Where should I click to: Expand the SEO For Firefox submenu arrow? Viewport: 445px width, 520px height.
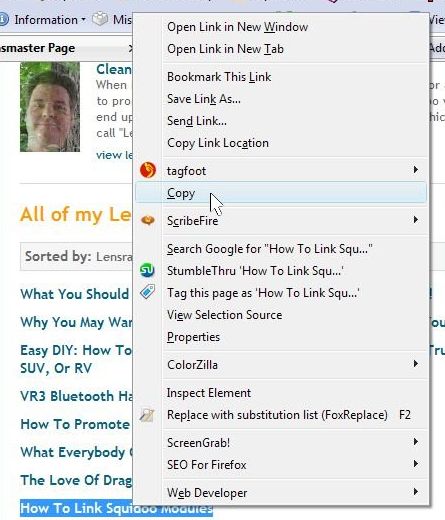pos(416,464)
